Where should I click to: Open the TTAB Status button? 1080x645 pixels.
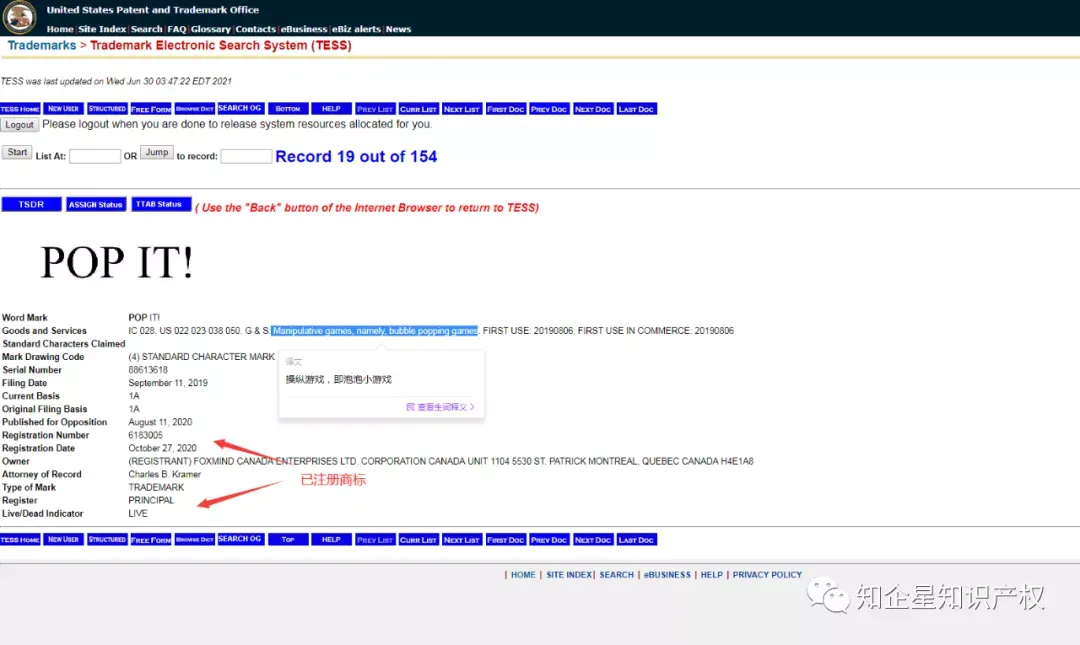pos(159,205)
